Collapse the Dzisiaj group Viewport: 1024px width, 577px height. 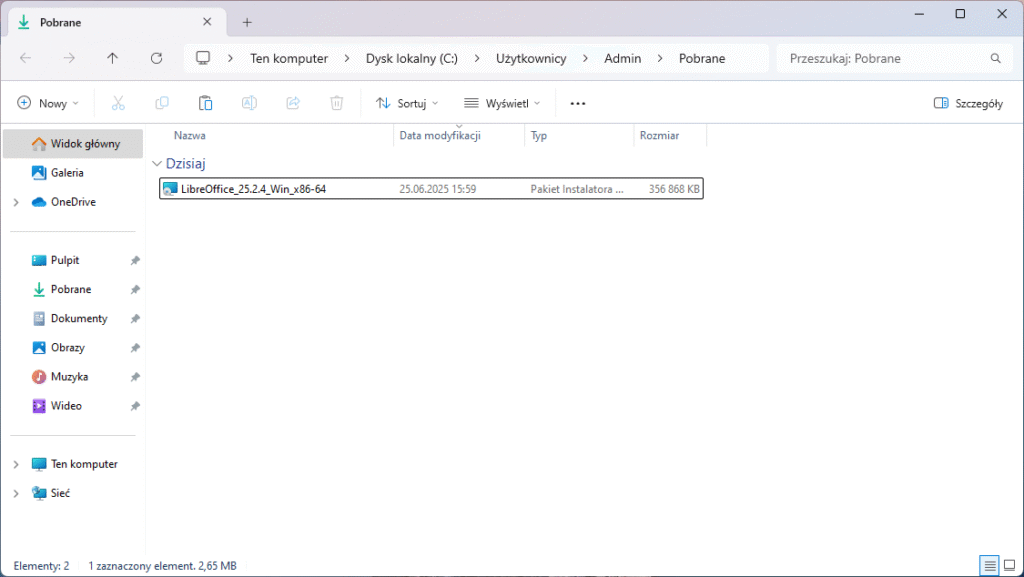[x=157, y=163]
